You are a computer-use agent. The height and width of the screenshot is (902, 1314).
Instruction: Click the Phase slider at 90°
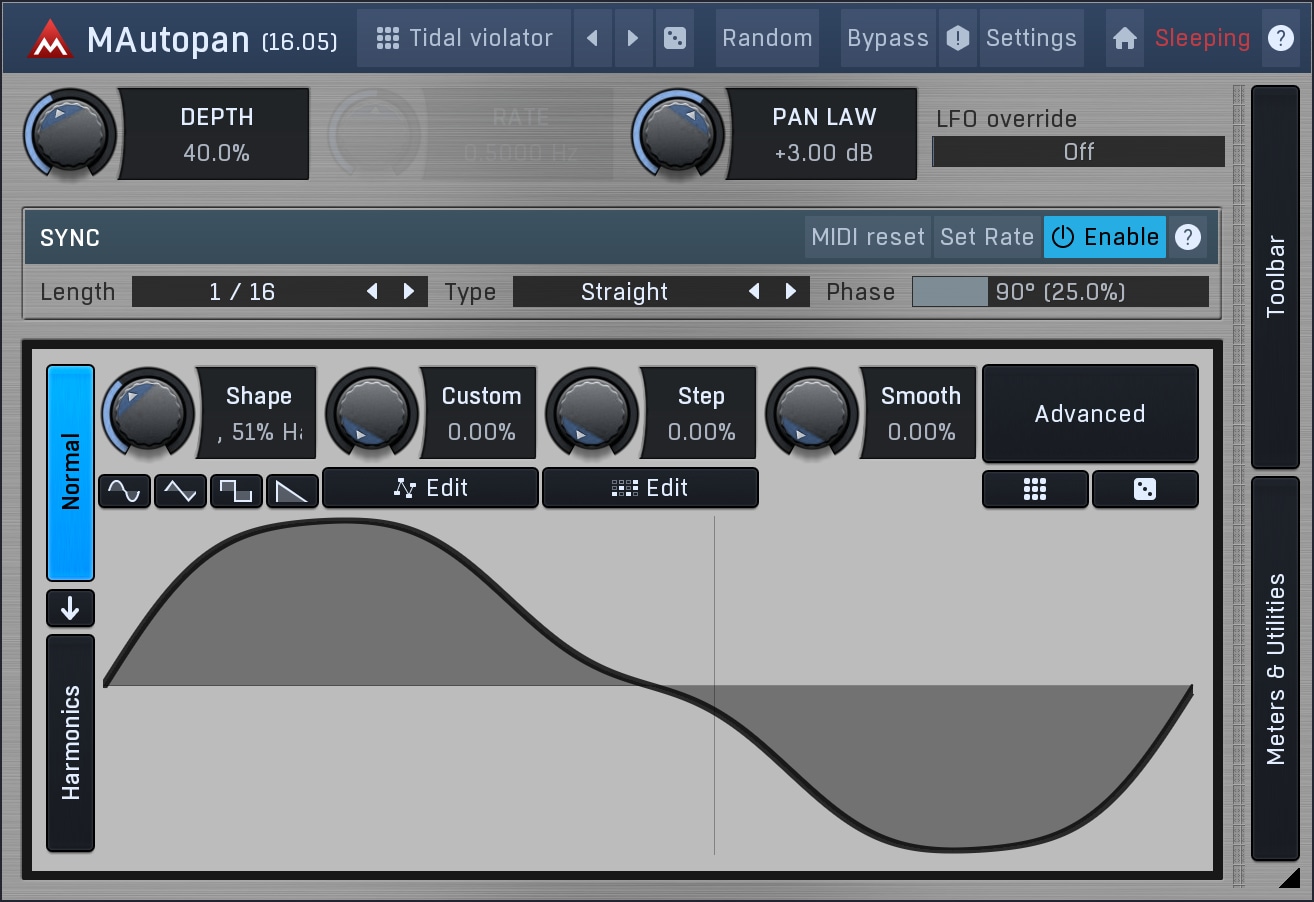1060,292
